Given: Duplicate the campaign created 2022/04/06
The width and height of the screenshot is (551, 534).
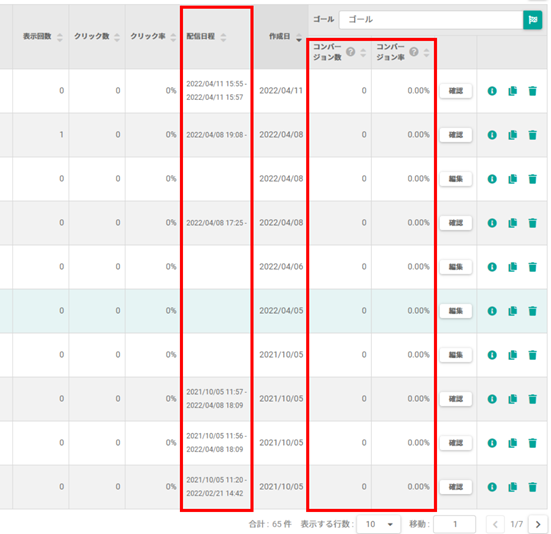Looking at the screenshot, I should point(512,267).
